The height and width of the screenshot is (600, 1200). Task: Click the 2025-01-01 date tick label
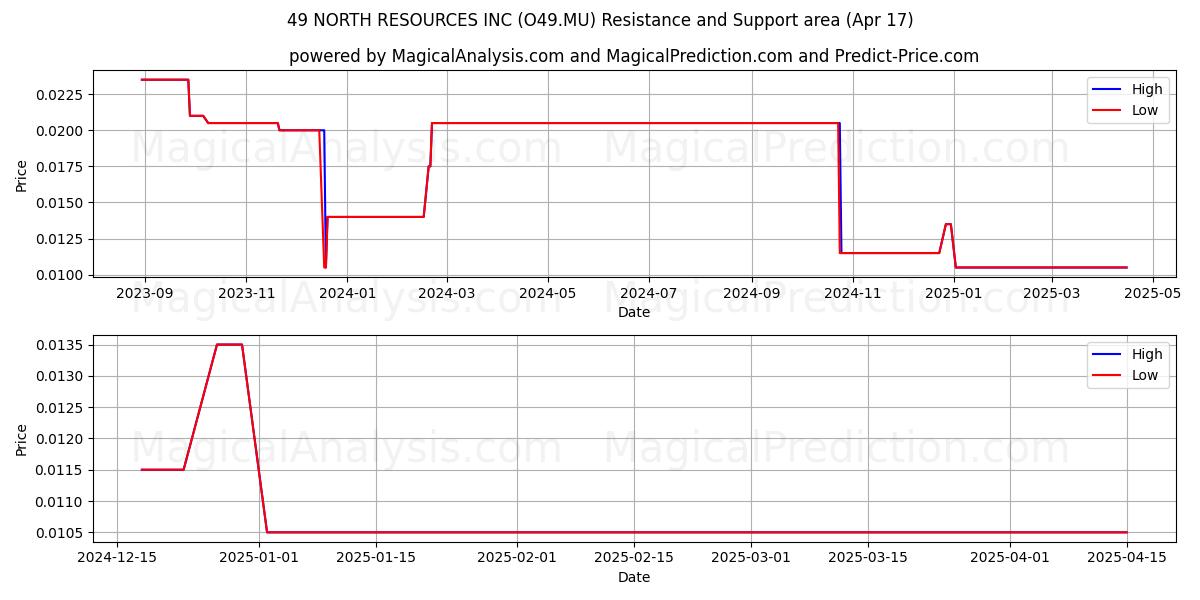(x=259, y=558)
